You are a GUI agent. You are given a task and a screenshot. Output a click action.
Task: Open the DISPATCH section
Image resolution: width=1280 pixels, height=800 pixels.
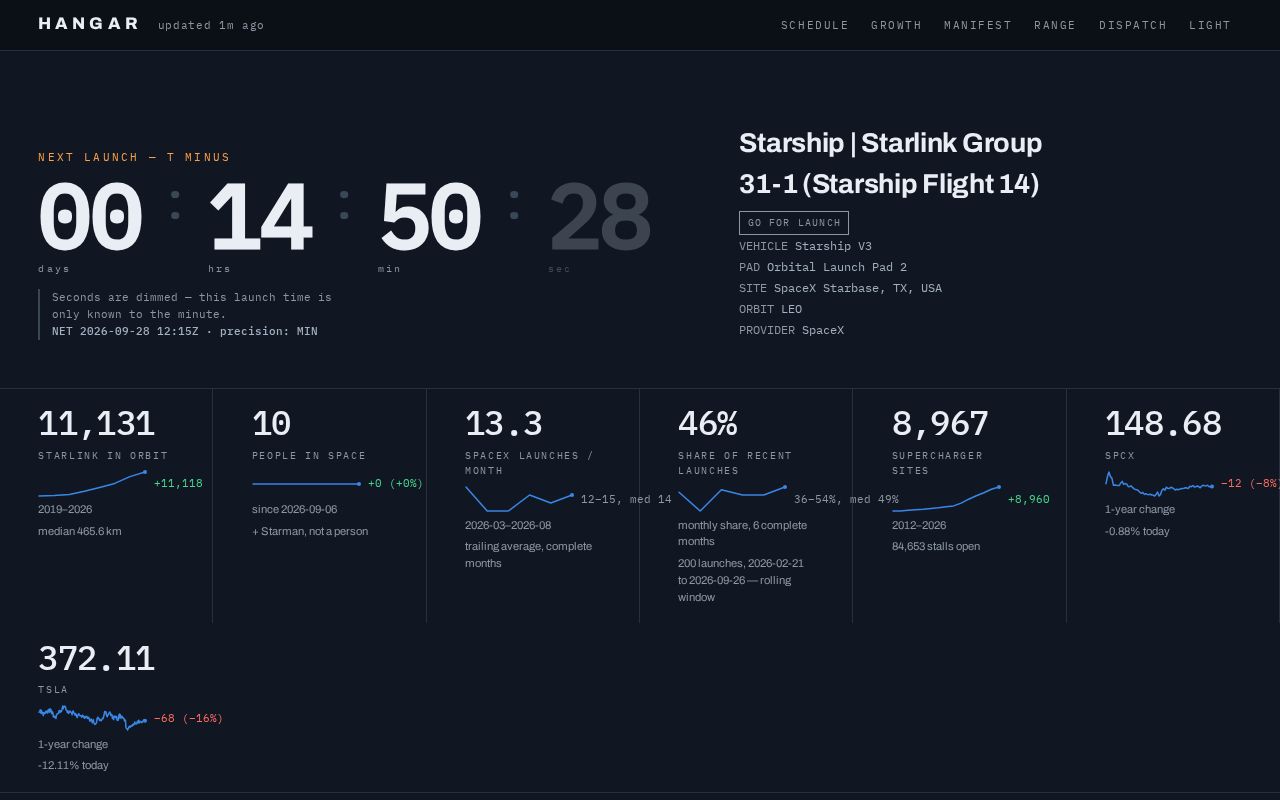[1133, 25]
